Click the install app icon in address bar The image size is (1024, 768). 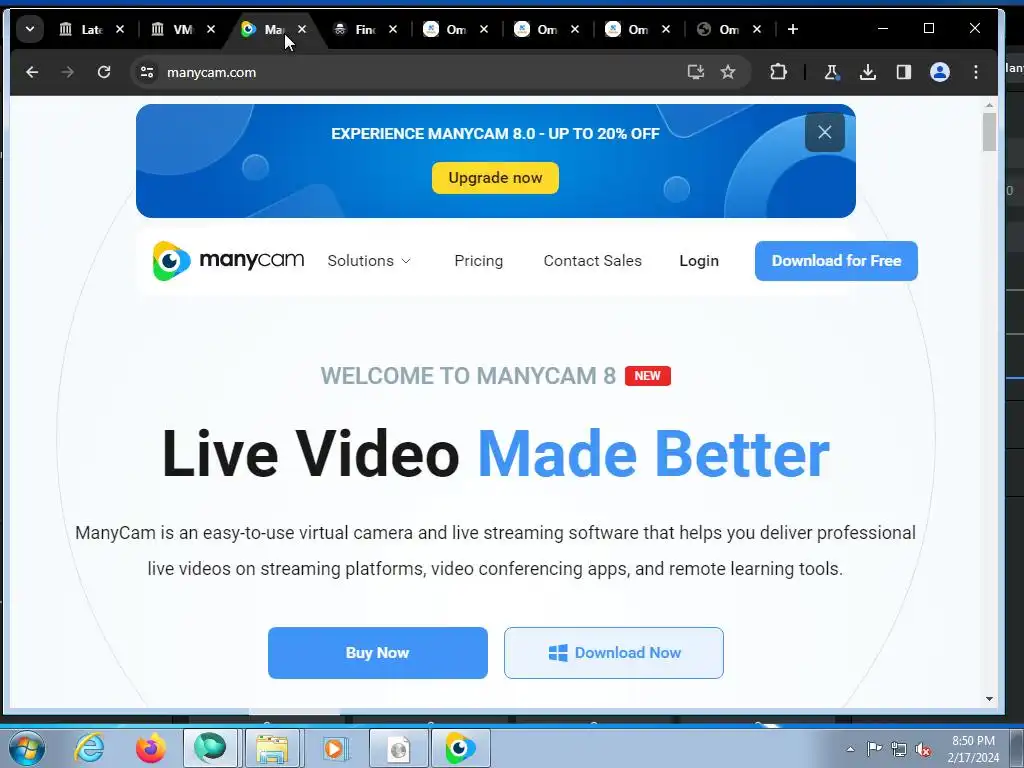coord(696,72)
